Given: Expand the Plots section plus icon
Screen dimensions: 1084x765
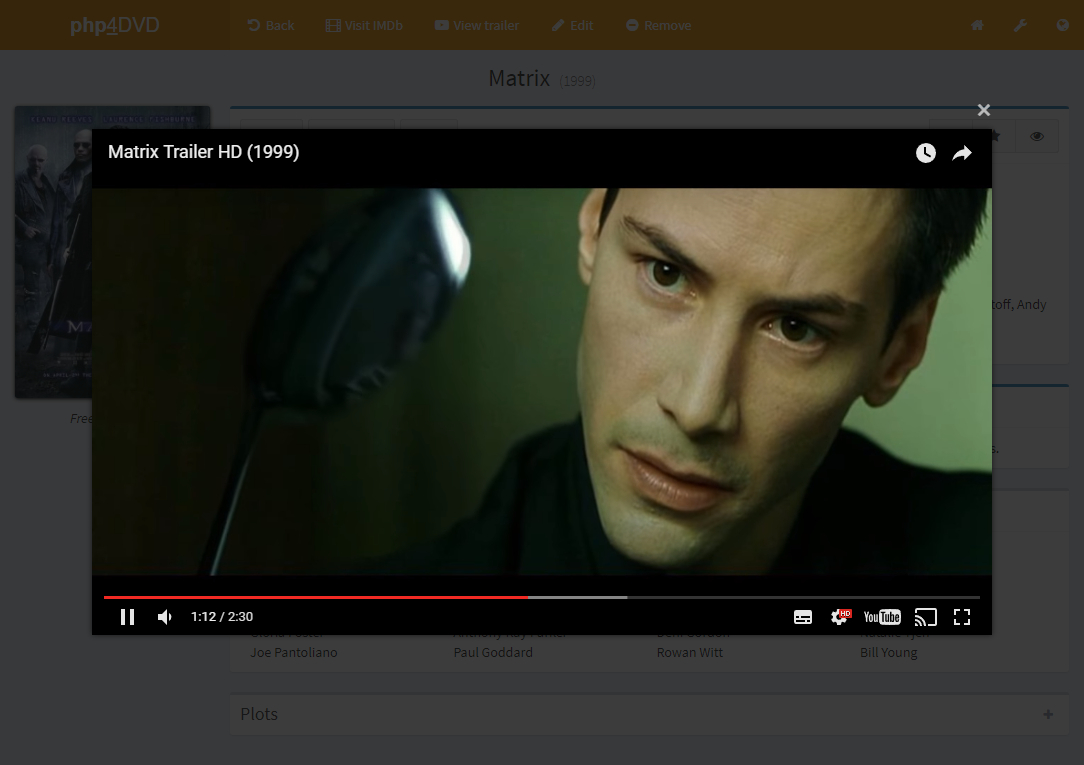Looking at the screenshot, I should click(1048, 715).
